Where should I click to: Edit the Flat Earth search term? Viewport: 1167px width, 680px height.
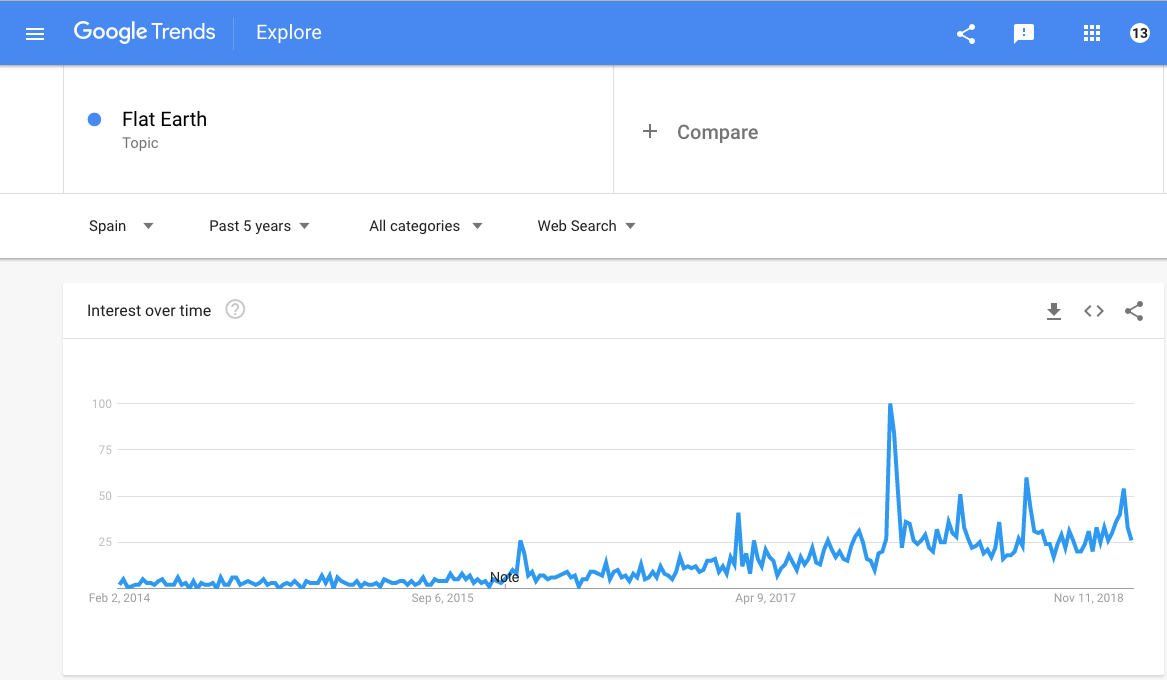coord(164,119)
